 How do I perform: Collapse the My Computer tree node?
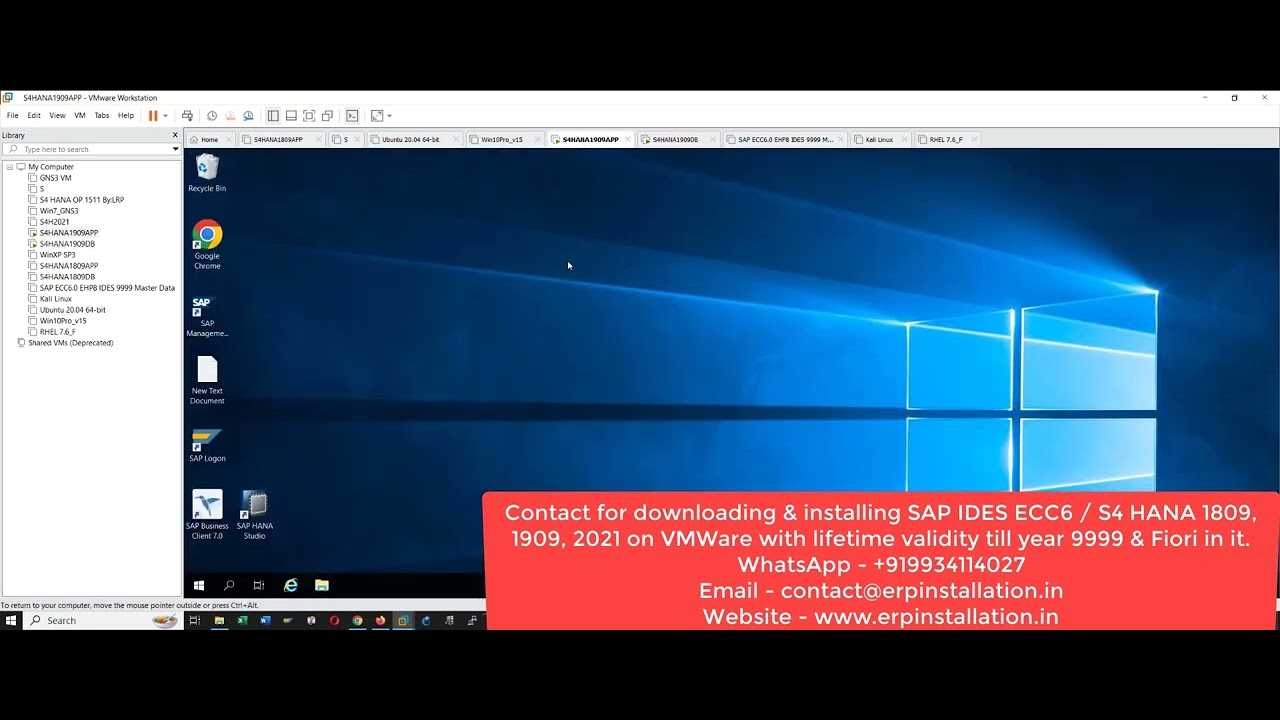[9, 167]
